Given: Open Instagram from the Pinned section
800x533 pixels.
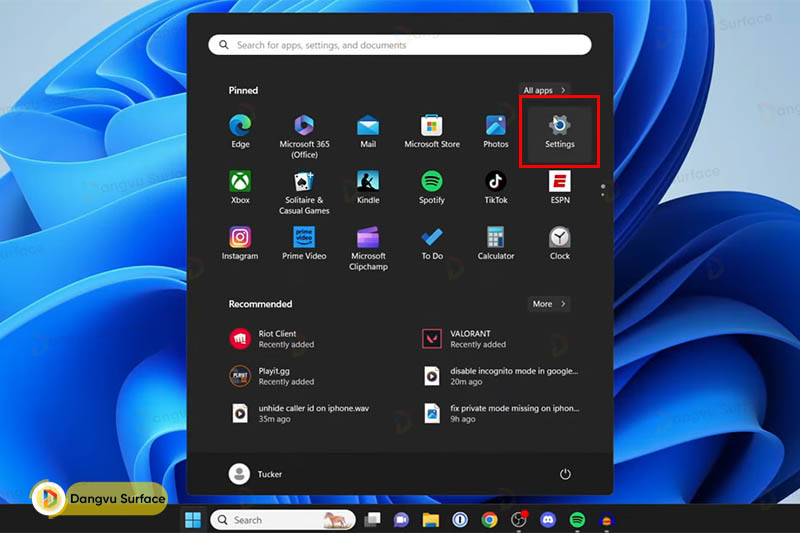Looking at the screenshot, I should click(x=240, y=242).
